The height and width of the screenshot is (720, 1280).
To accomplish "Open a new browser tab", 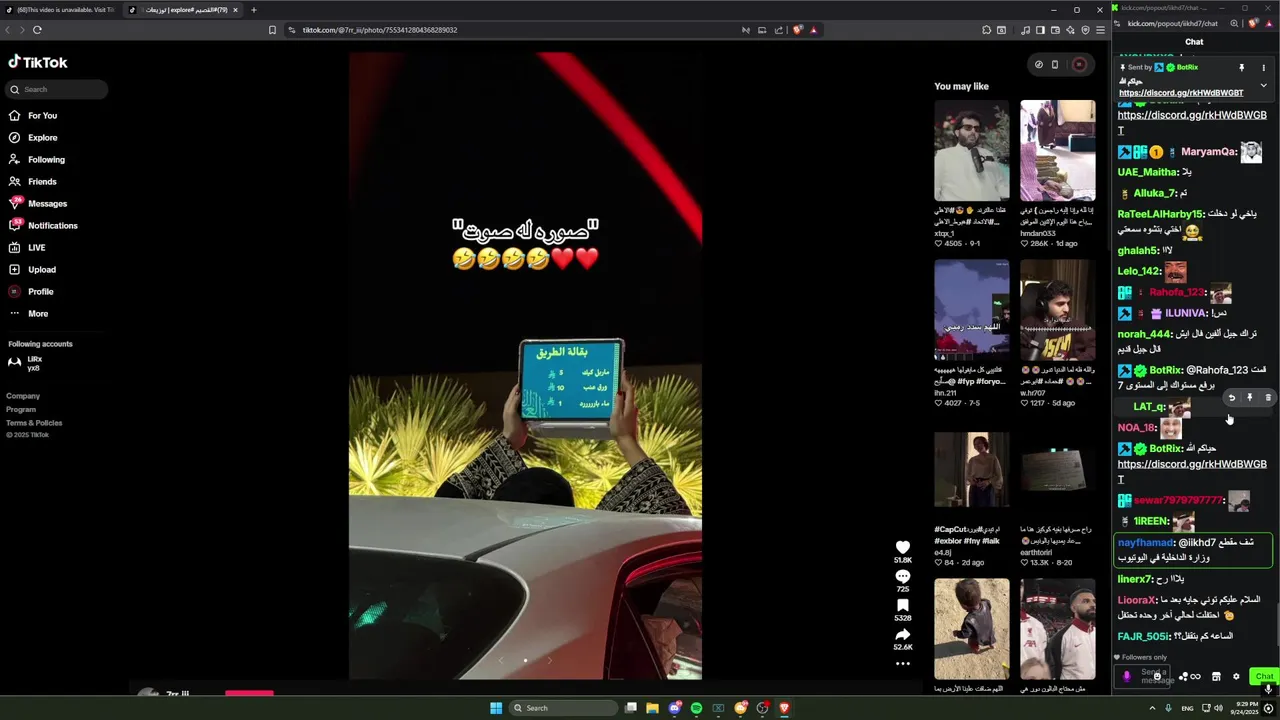I will (254, 10).
